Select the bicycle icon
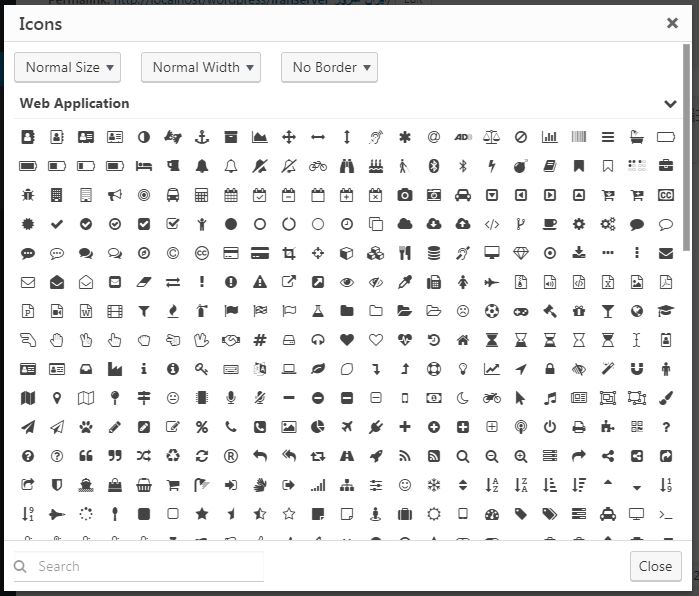699x596 pixels. click(318, 166)
